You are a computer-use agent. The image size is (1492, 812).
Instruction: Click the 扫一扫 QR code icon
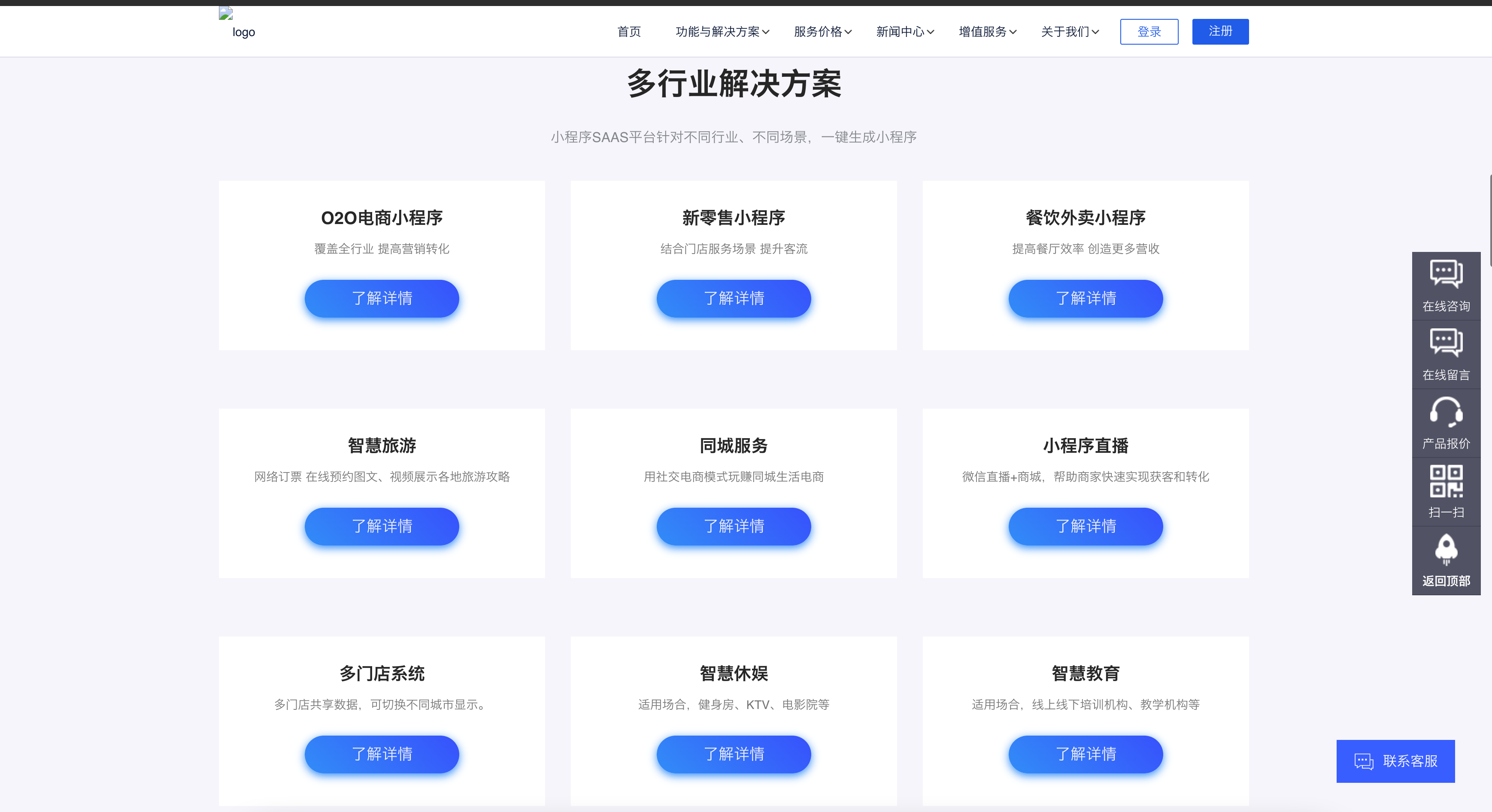click(1446, 481)
